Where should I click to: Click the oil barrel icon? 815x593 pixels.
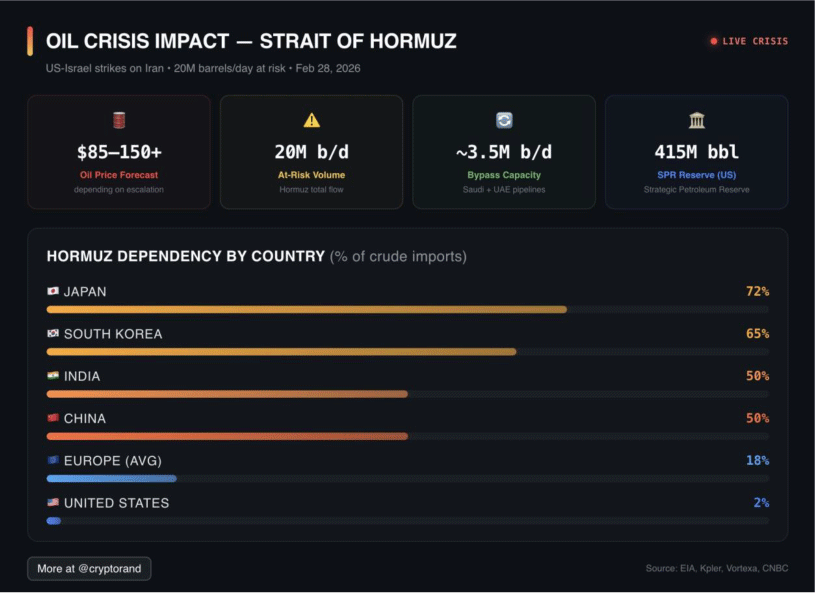pos(119,120)
